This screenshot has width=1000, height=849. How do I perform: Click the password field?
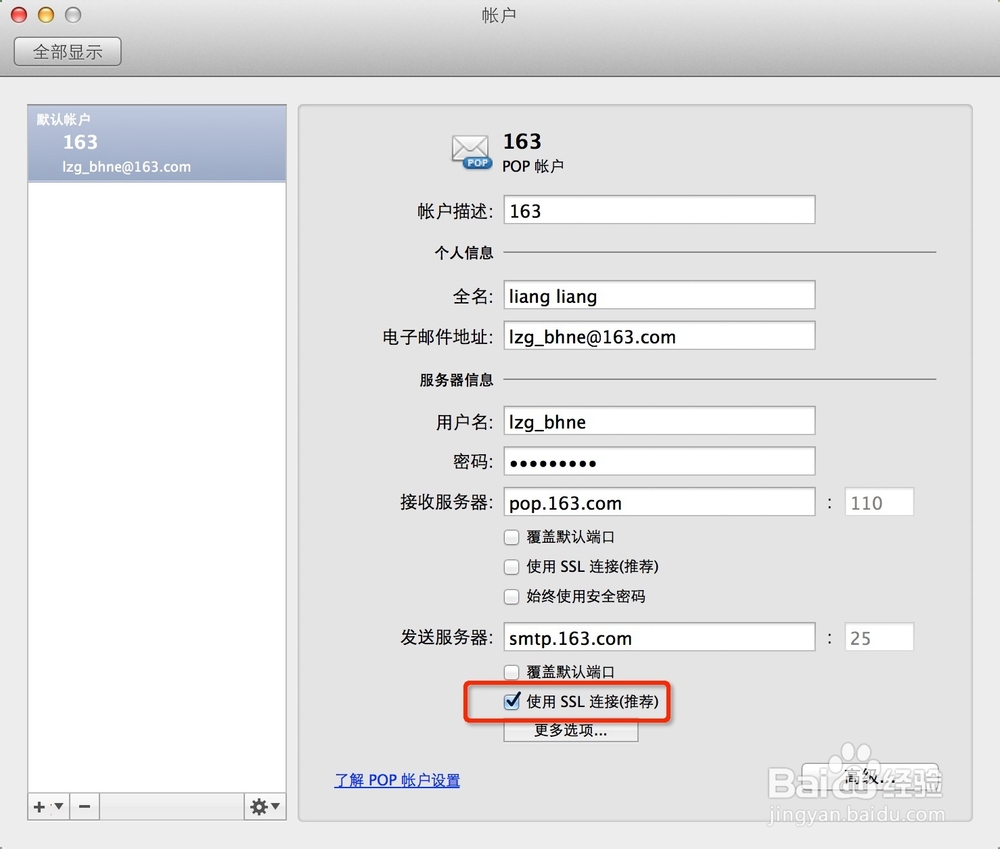pyautogui.click(x=659, y=461)
